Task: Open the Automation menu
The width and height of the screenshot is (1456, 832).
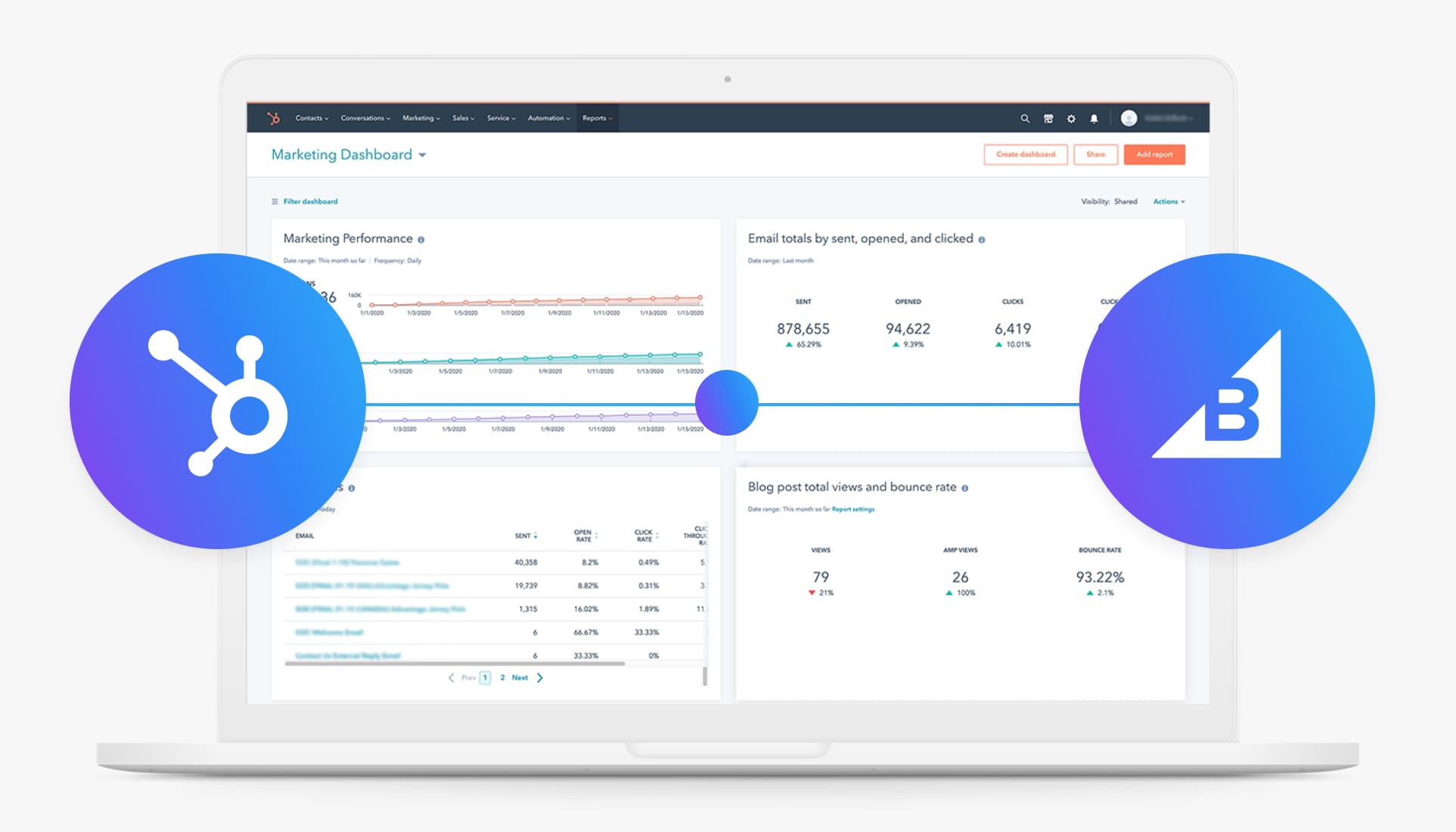Action: pyautogui.click(x=549, y=118)
